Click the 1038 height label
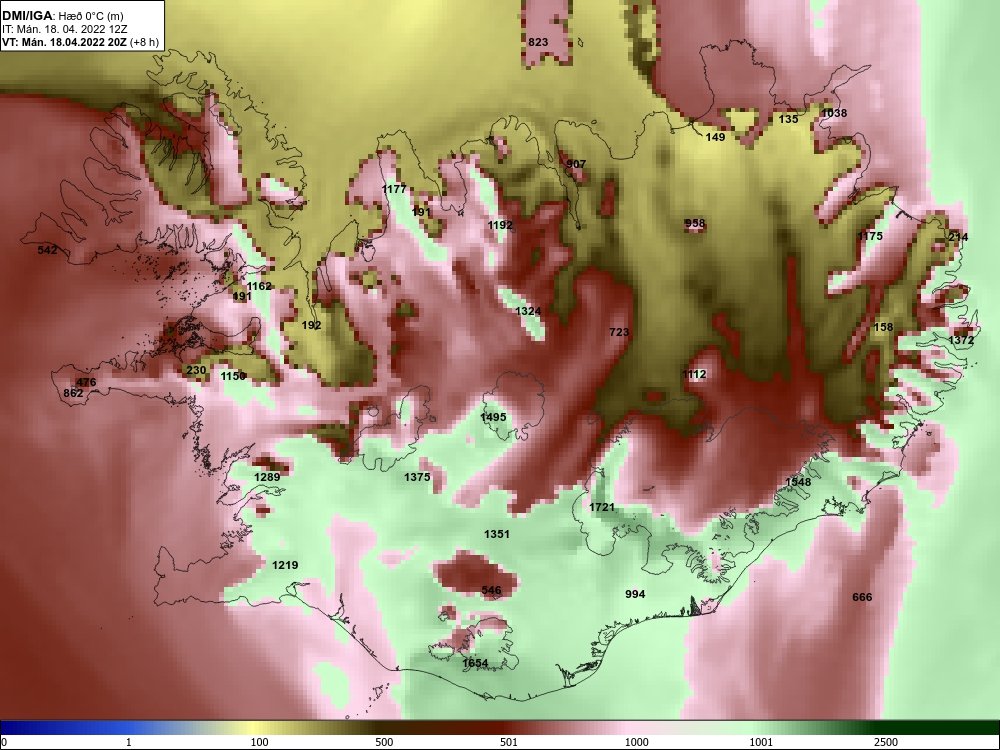This screenshot has width=1000, height=750. click(834, 113)
